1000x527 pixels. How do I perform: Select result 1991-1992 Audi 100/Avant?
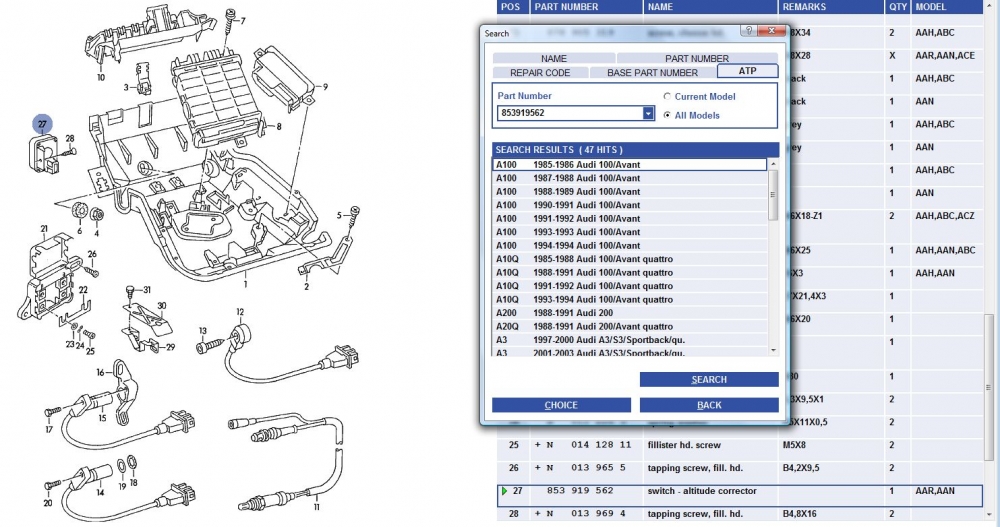click(x=630, y=218)
